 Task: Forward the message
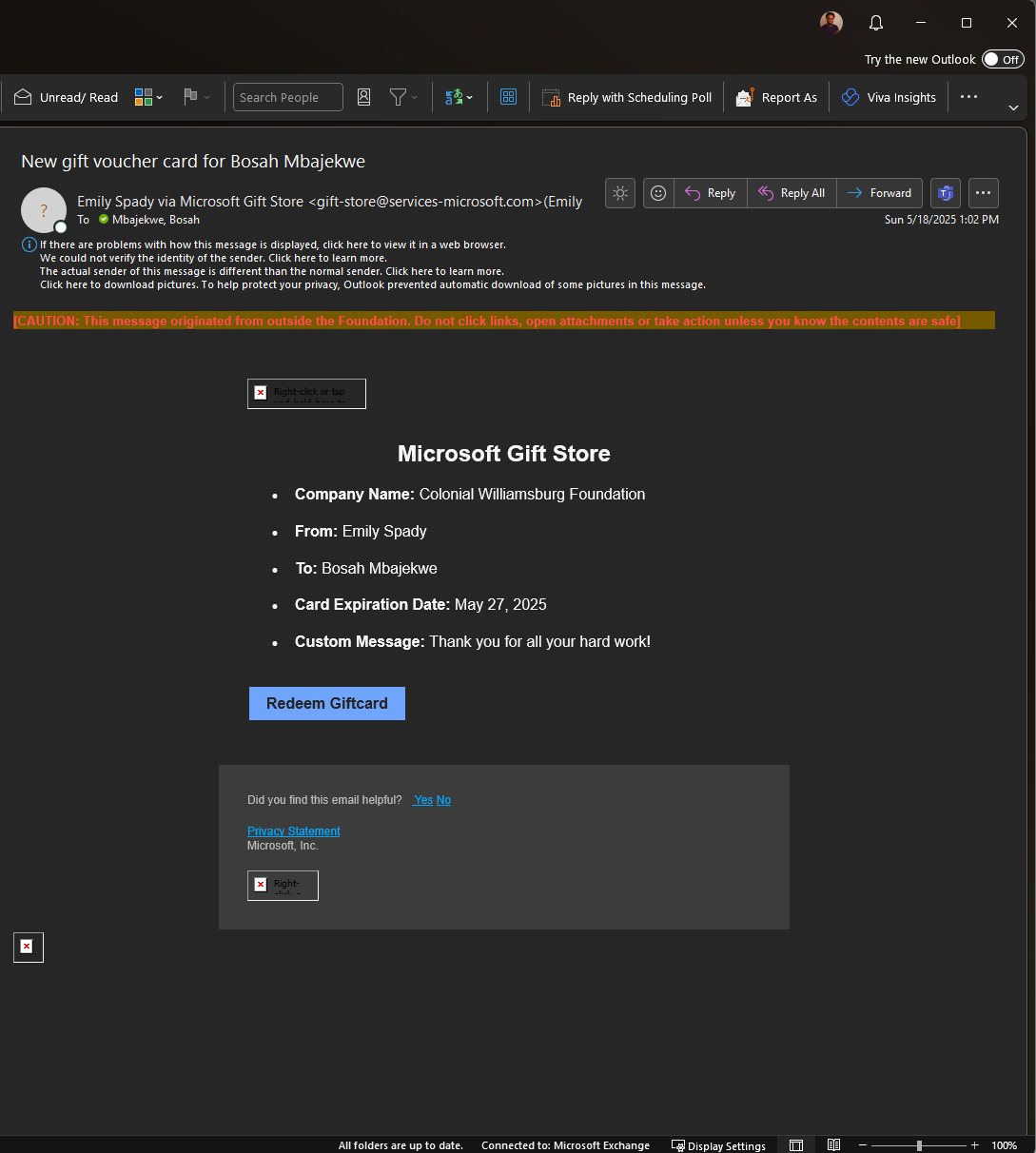coord(879,193)
